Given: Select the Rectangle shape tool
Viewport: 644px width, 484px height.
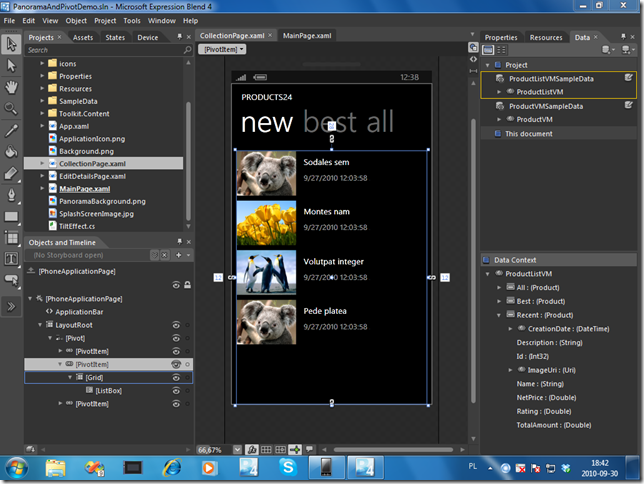Looking at the screenshot, I should [11, 217].
